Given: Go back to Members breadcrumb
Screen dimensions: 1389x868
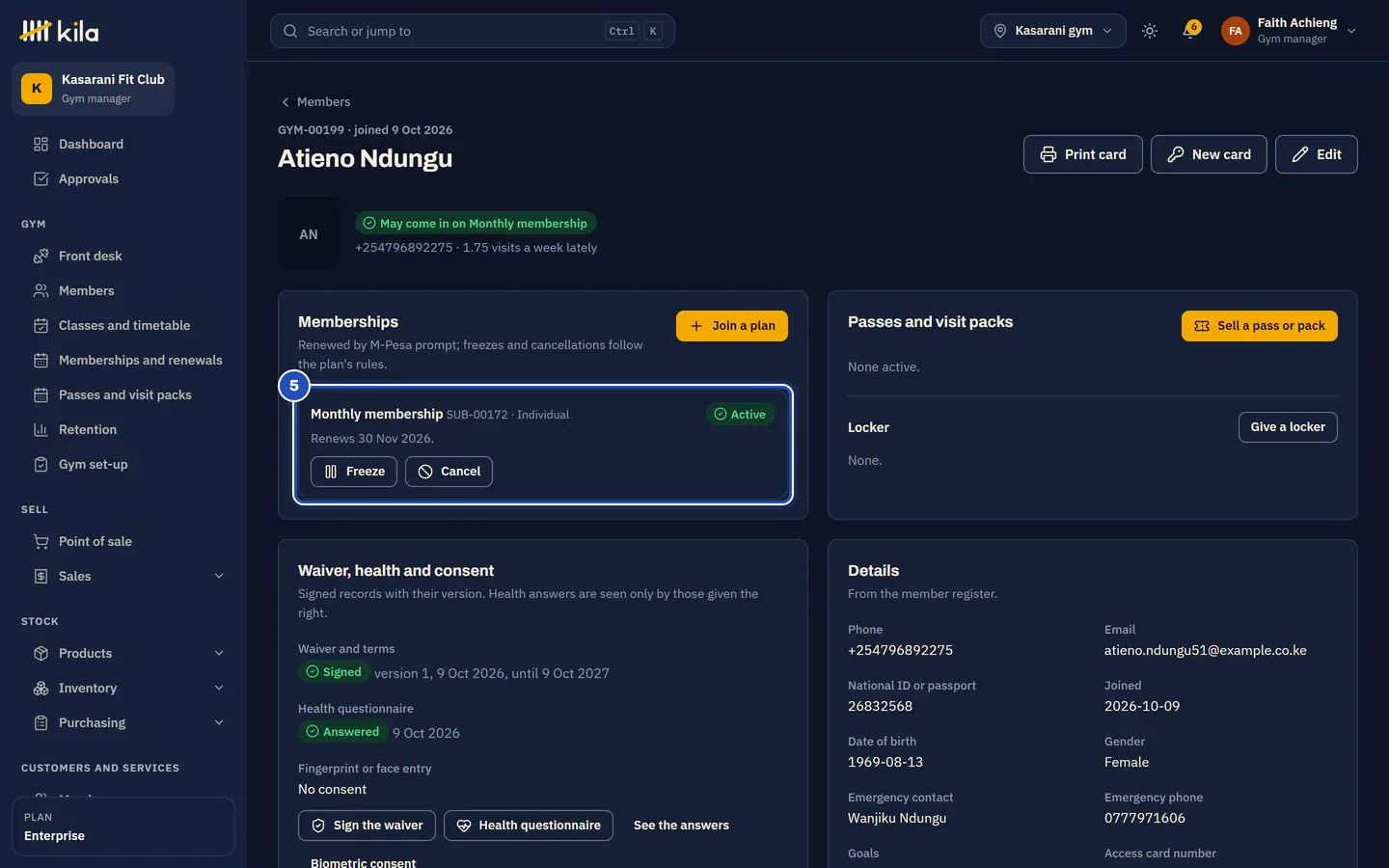Looking at the screenshot, I should tap(315, 102).
